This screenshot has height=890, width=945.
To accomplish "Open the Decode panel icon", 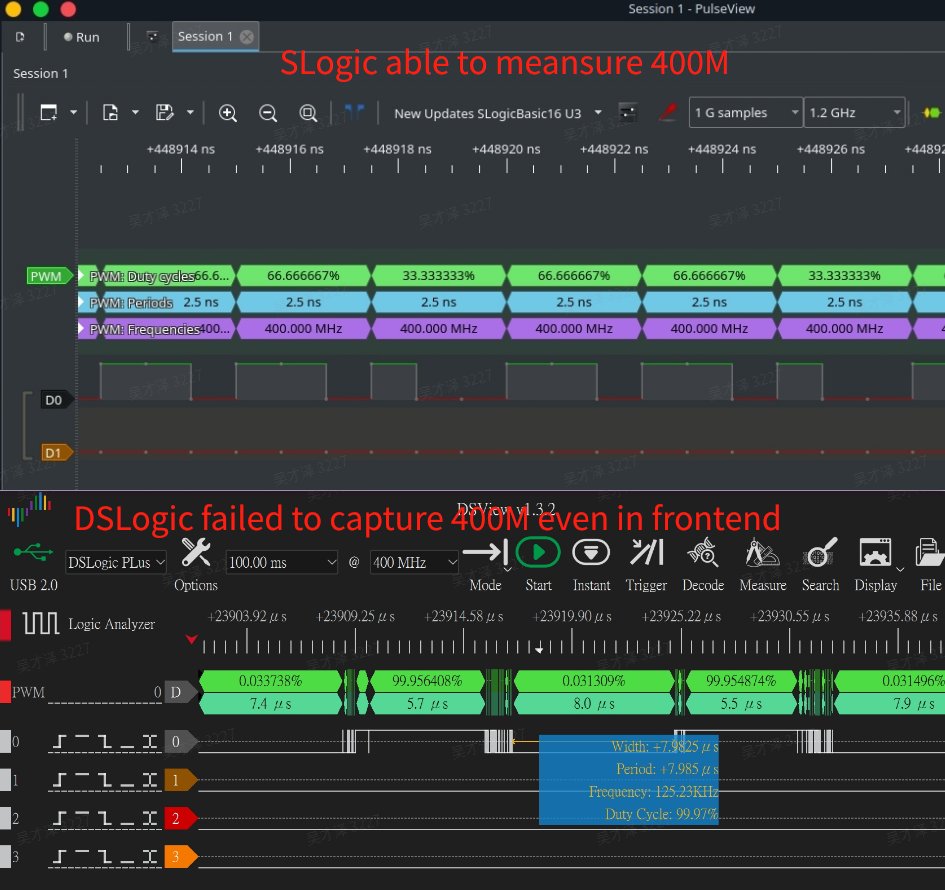I will (x=703, y=552).
